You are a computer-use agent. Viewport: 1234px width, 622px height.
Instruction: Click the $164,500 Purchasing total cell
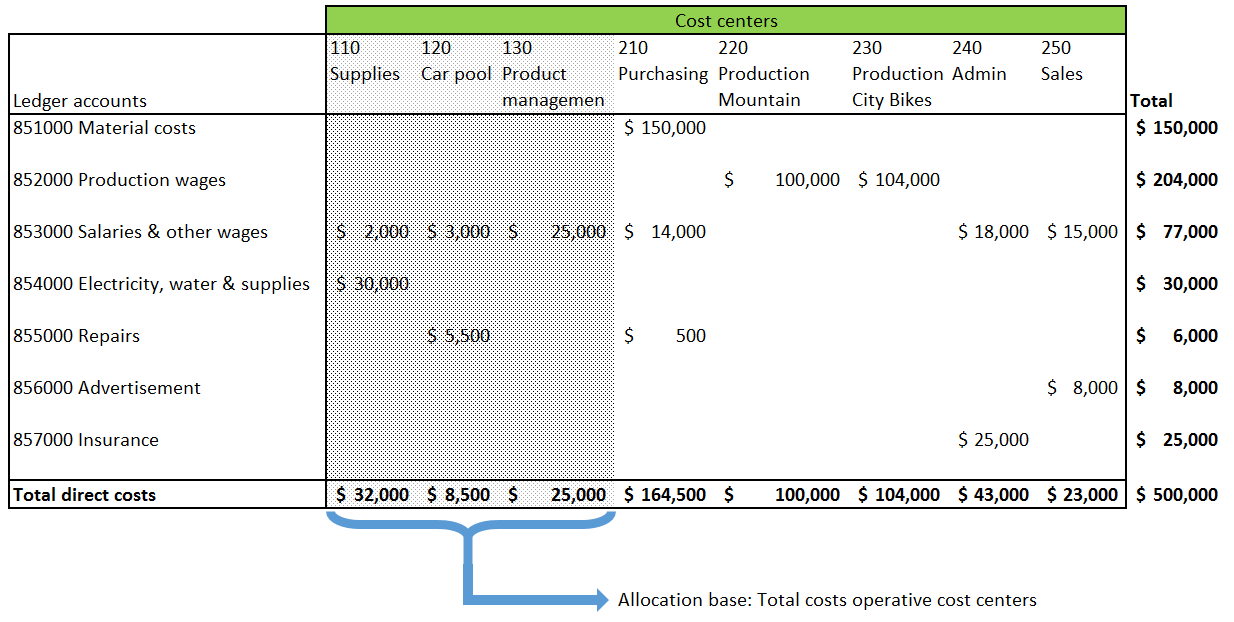[x=664, y=494]
